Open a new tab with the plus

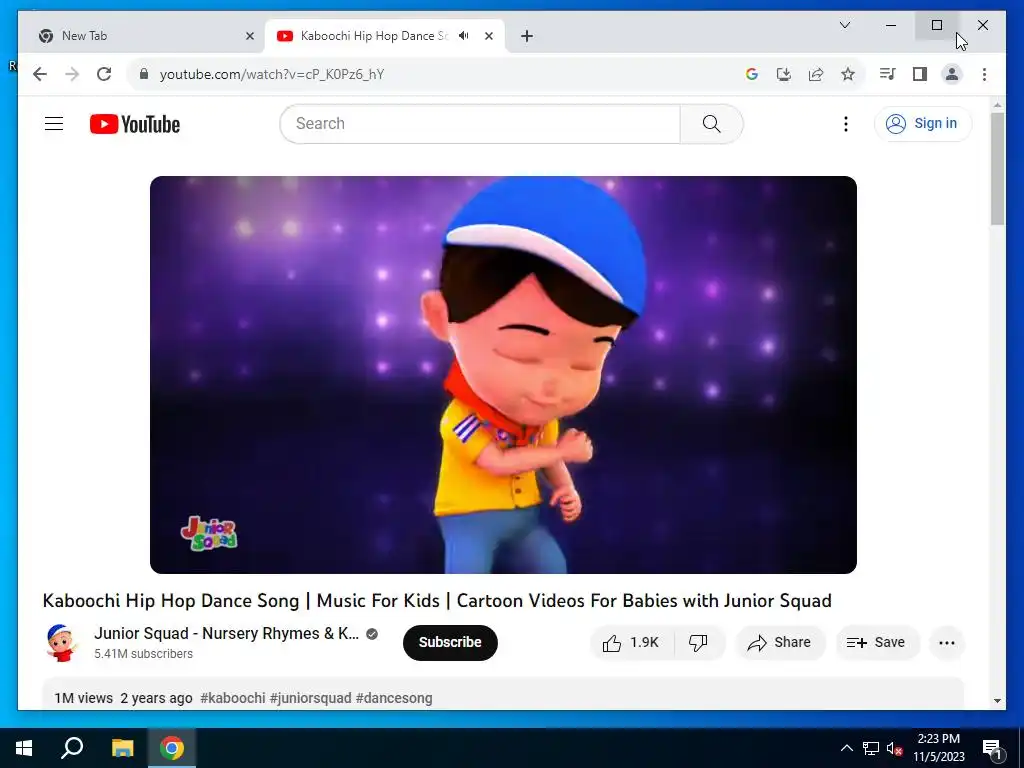pos(527,36)
